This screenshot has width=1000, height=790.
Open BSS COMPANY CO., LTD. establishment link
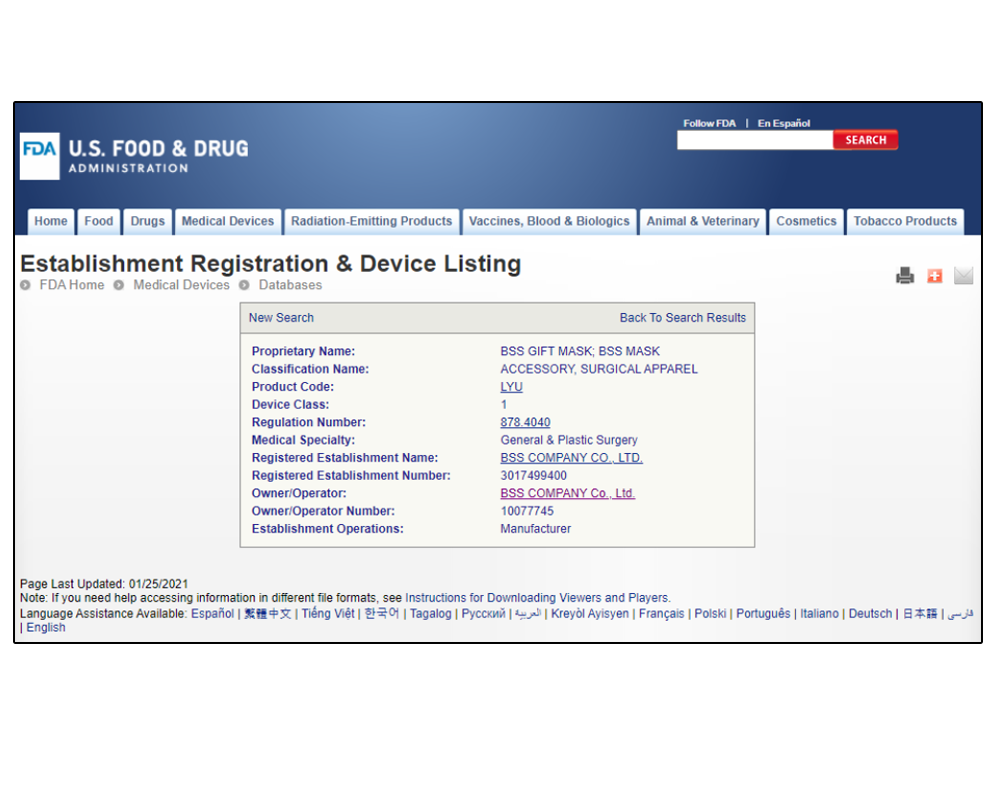click(571, 458)
